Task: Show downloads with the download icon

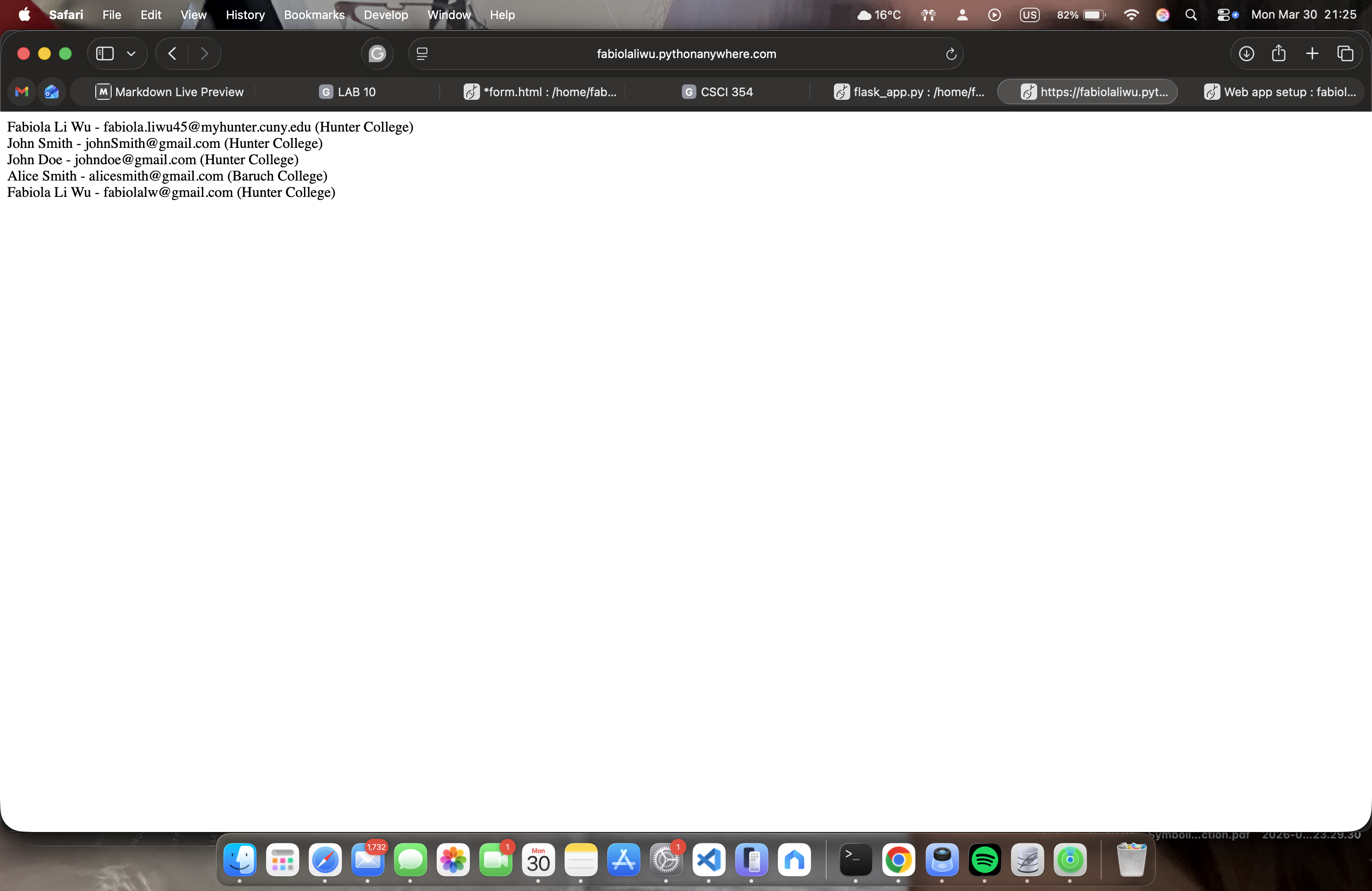Action: [1246, 54]
